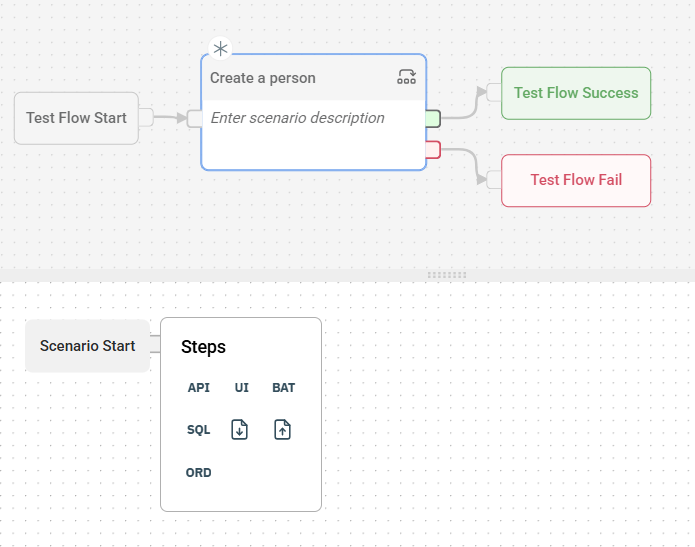Select the UI step type
This screenshot has height=547, width=695.
[241, 388]
